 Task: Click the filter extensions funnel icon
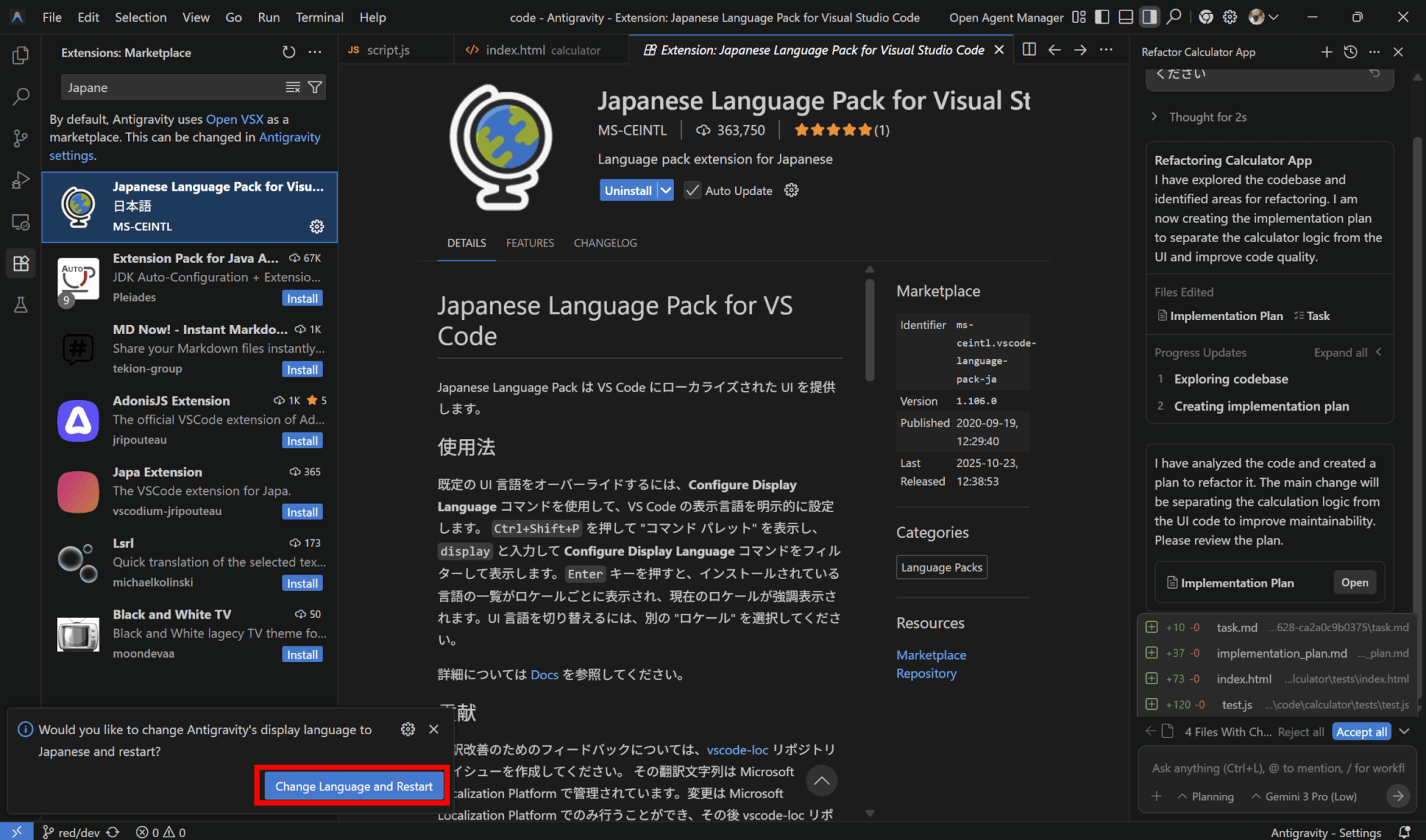tap(315, 87)
